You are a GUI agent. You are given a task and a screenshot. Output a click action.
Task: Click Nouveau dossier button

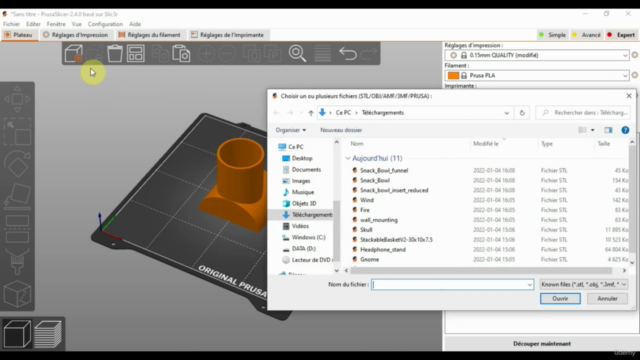click(x=341, y=130)
